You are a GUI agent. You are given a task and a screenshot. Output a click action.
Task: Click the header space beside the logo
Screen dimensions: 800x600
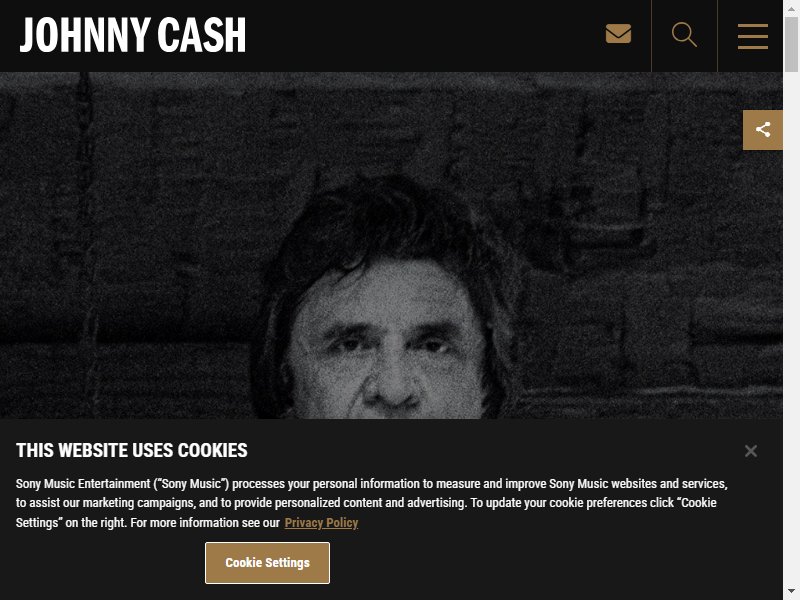pos(423,36)
